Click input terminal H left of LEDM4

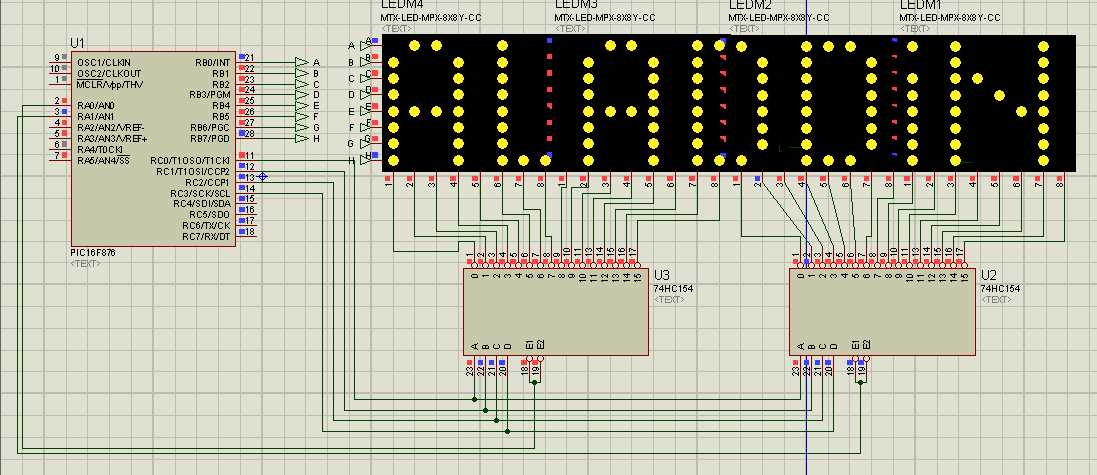[365, 159]
